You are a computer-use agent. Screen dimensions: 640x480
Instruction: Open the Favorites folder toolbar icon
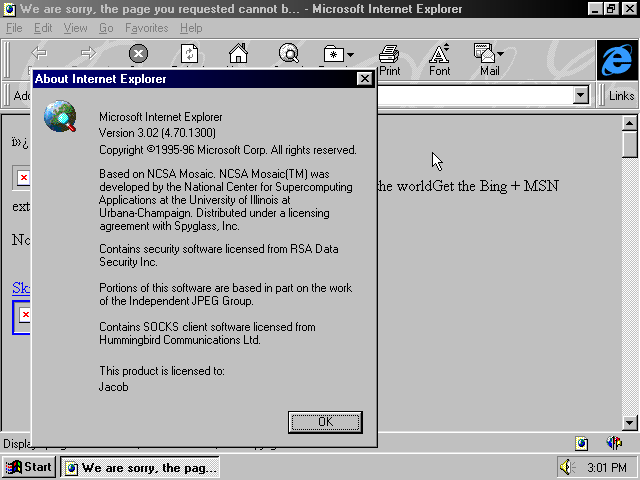[x=333, y=54]
